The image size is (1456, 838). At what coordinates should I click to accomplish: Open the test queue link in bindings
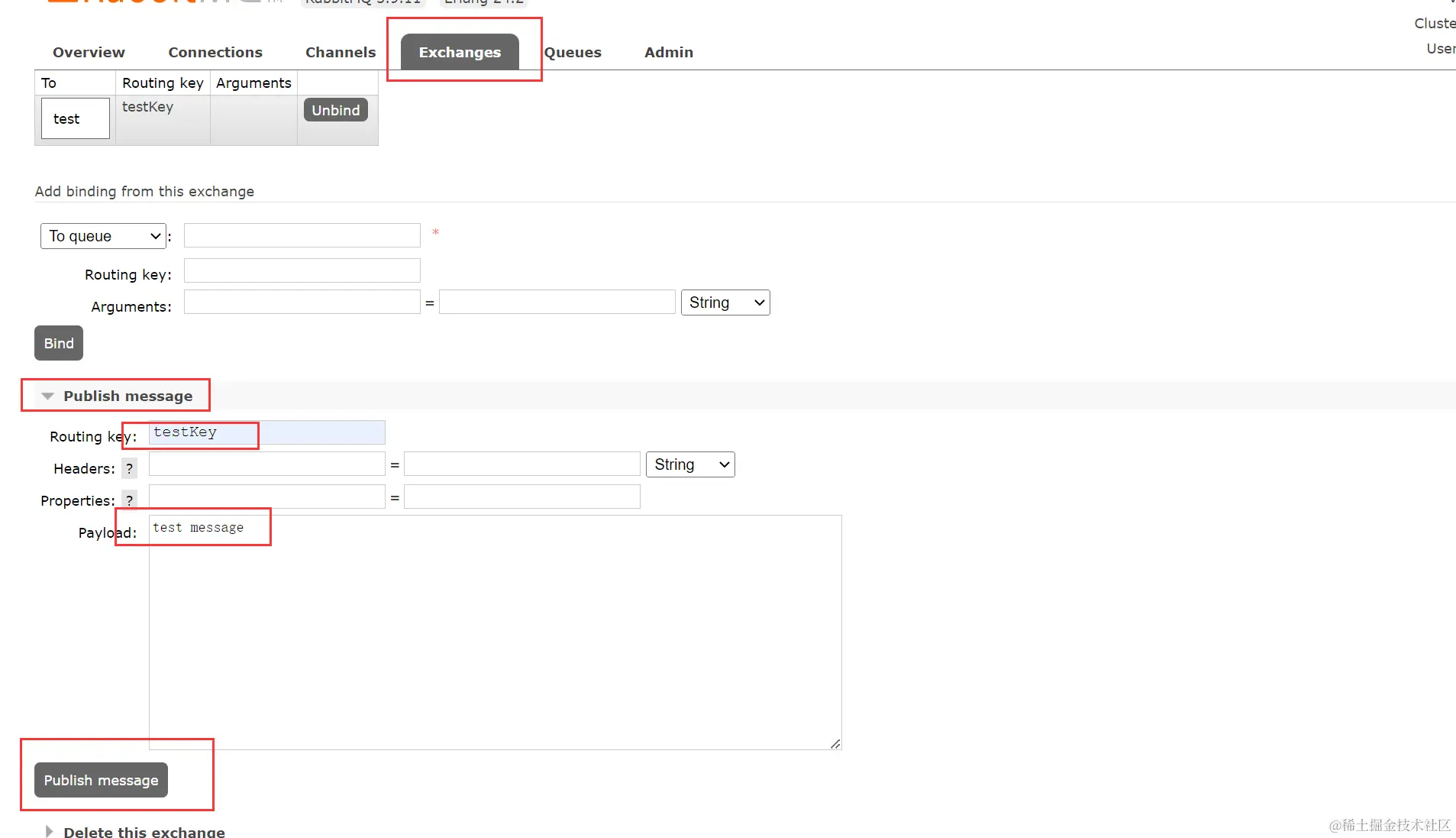click(x=66, y=118)
